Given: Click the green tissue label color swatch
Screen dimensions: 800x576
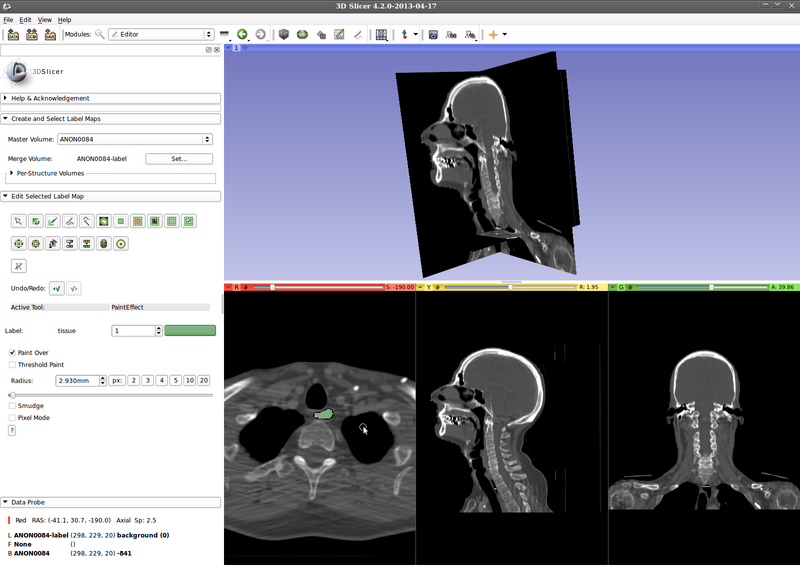Looking at the screenshot, I should click(190, 330).
